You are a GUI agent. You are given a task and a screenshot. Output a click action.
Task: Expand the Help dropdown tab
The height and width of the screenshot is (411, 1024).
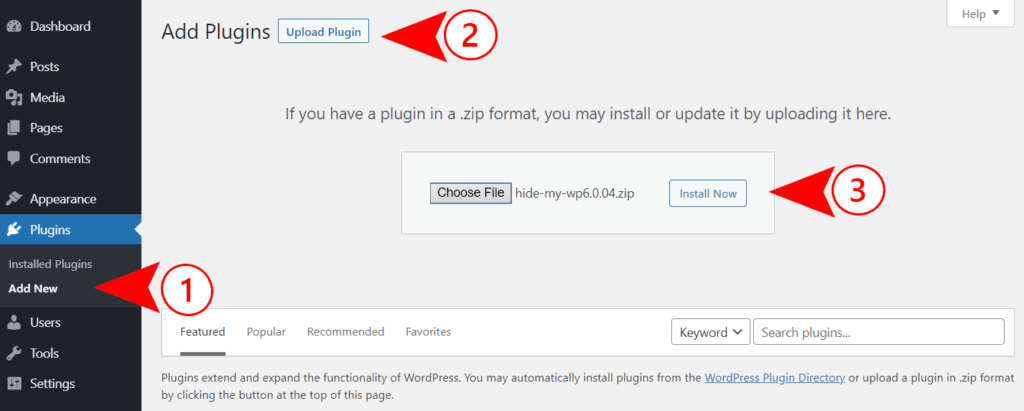[x=979, y=14]
